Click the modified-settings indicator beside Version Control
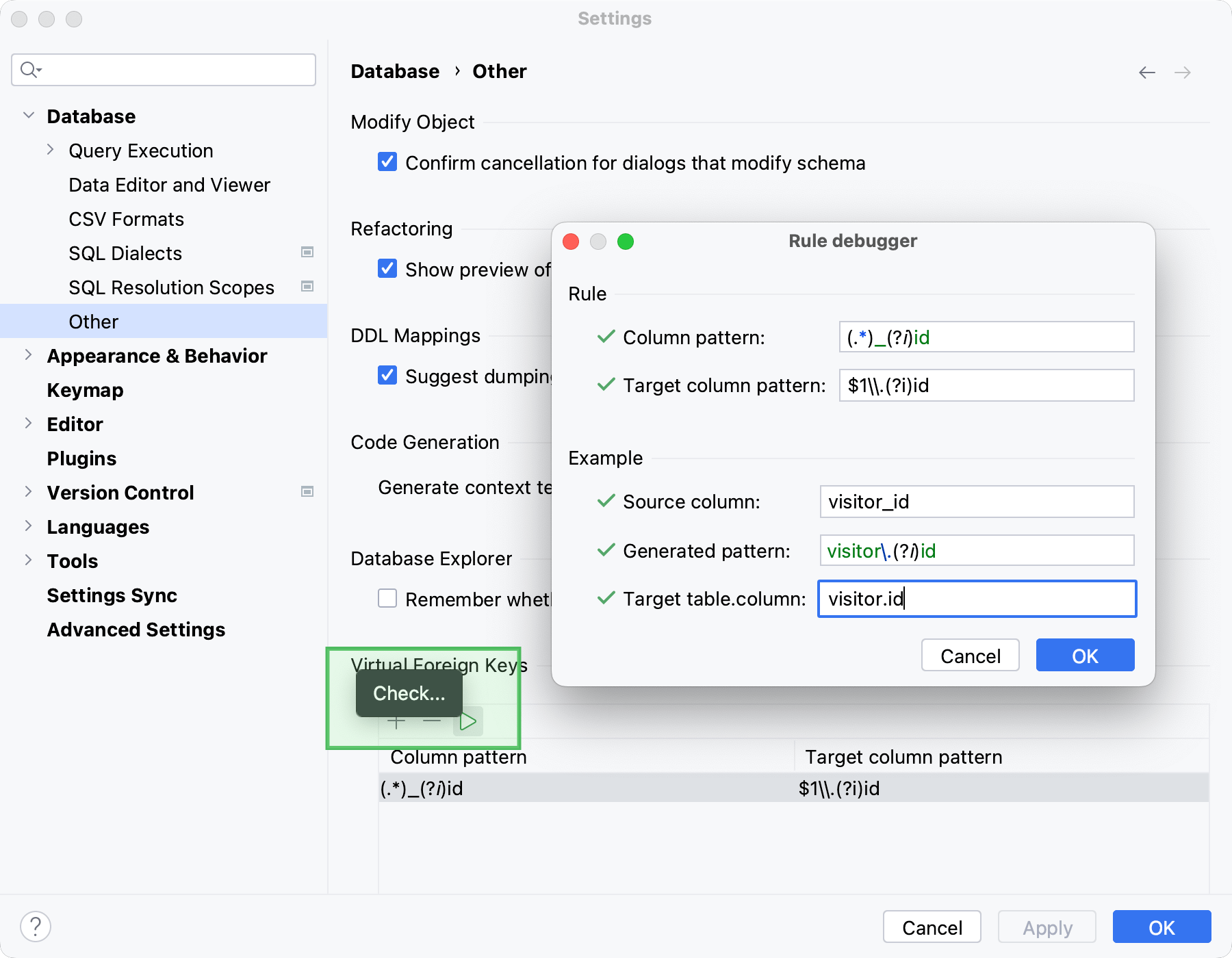Viewport: 1232px width, 958px height. pyautogui.click(x=307, y=491)
